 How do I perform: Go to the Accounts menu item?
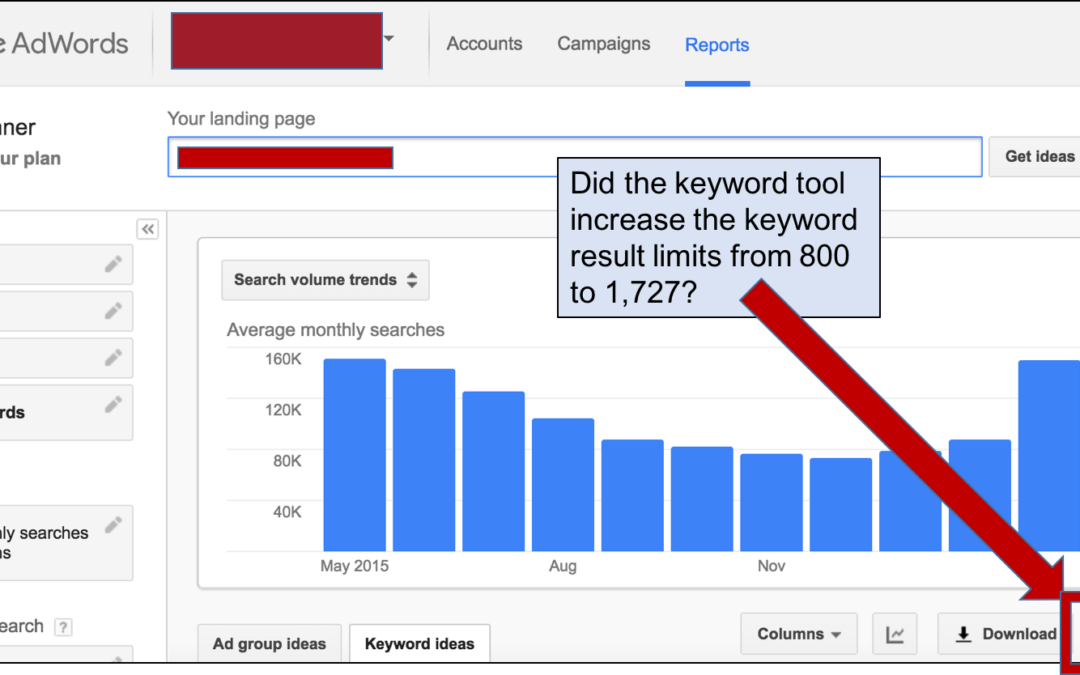[484, 44]
